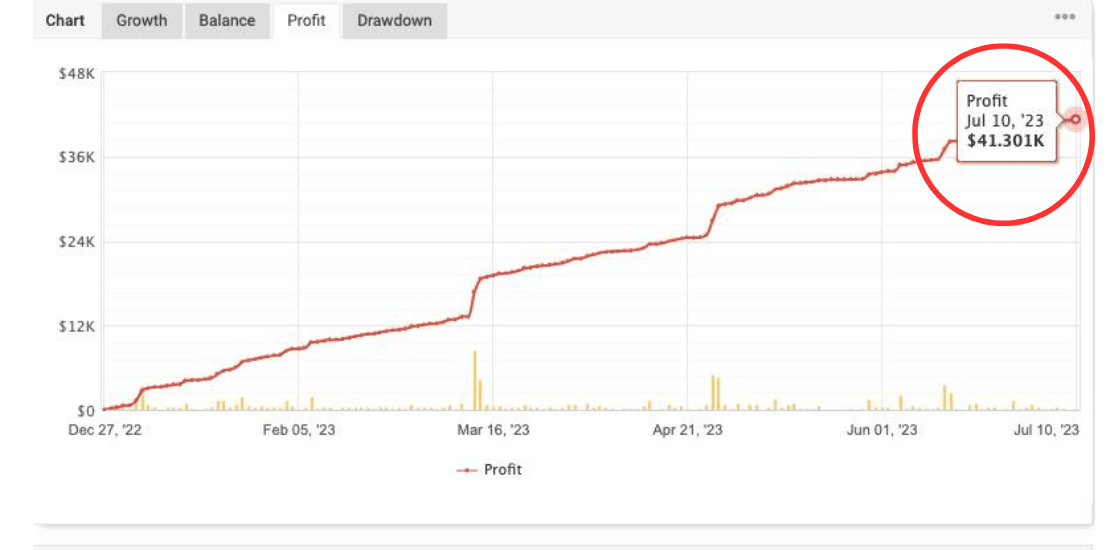Viewport: 1111px width, 550px height.
Task: Open the three-dot more options menu
Action: click(x=1065, y=18)
